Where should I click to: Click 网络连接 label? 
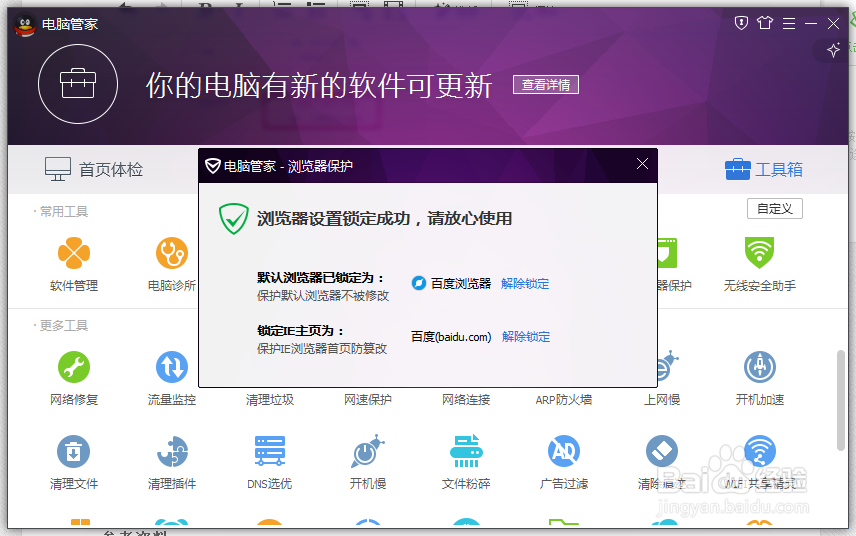(x=466, y=400)
